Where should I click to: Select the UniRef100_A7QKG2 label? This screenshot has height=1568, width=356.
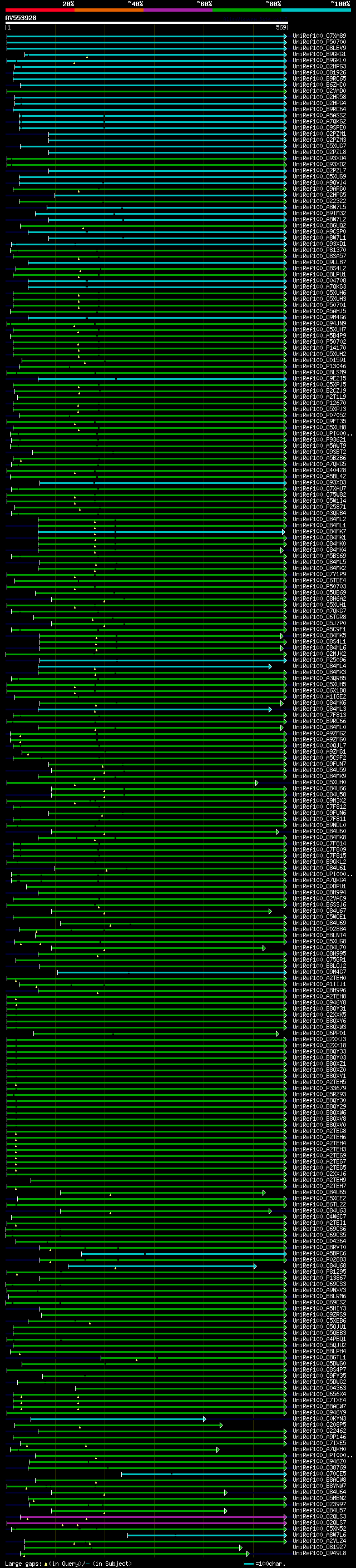pos(319,122)
